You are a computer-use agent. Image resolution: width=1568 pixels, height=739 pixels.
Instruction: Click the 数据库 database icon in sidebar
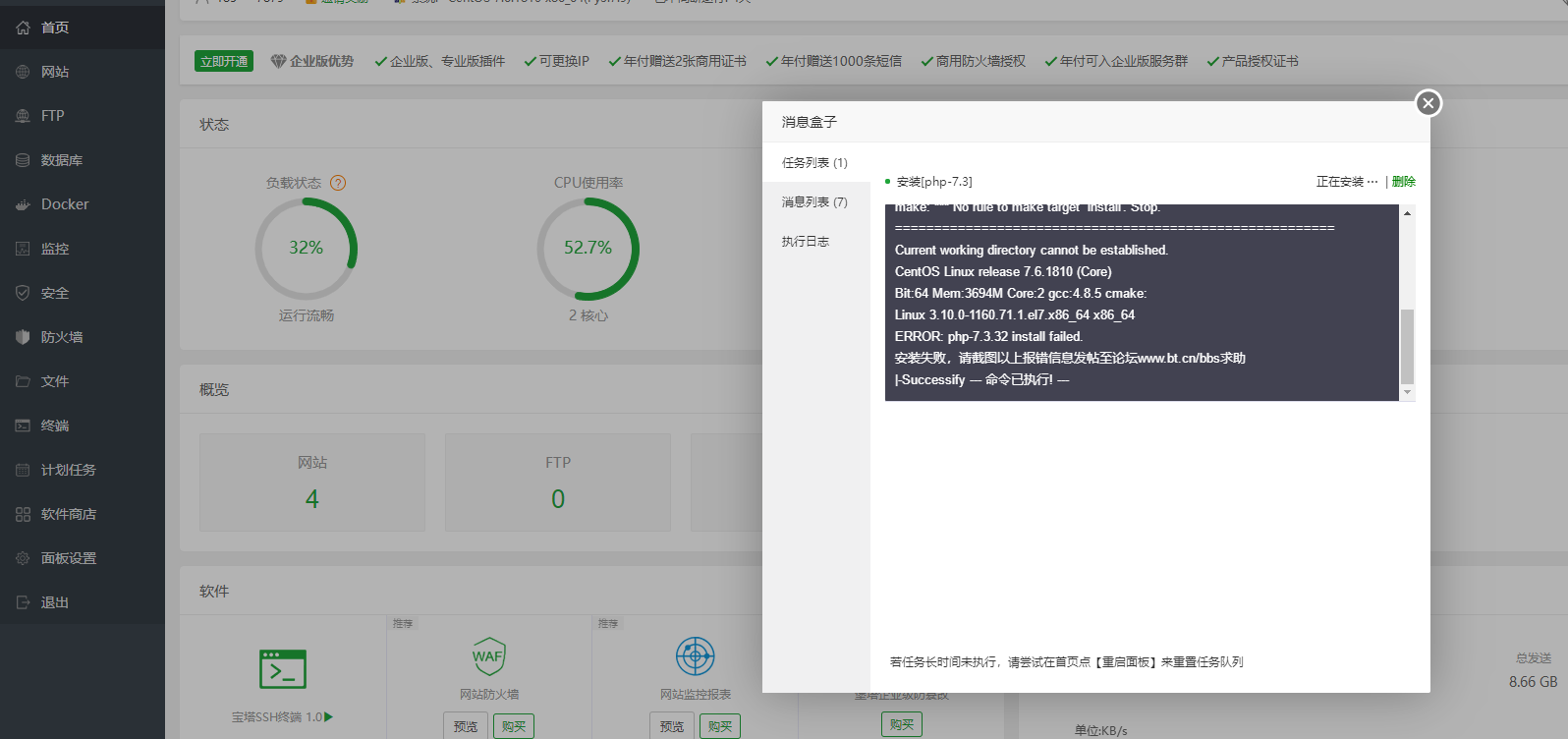[24, 160]
